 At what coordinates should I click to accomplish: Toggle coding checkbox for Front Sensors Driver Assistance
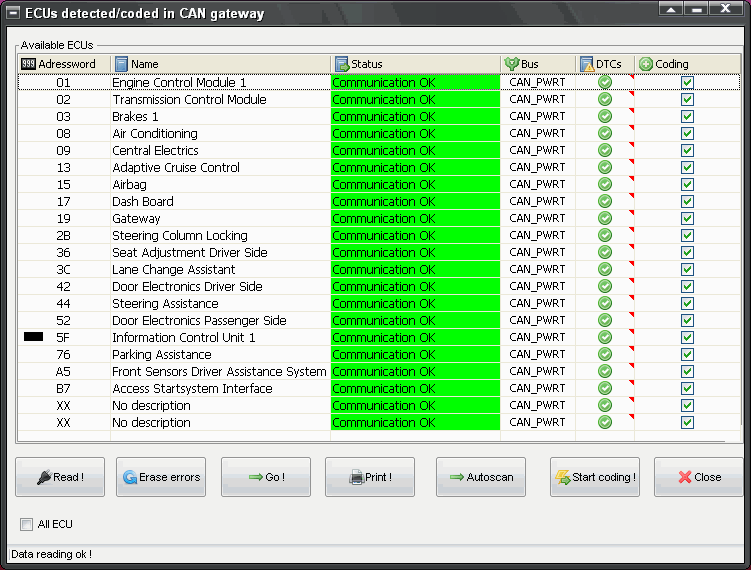coord(687,371)
